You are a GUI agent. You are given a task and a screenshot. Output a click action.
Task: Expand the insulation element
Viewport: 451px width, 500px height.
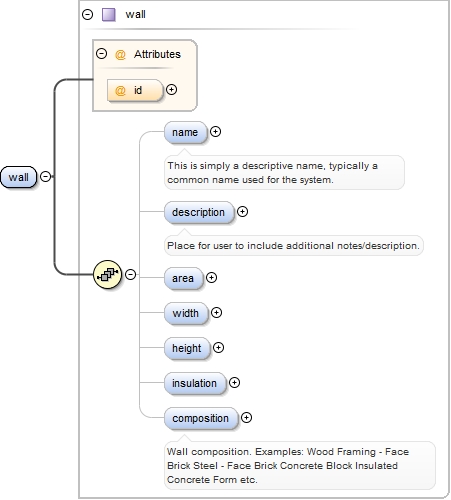234,382
